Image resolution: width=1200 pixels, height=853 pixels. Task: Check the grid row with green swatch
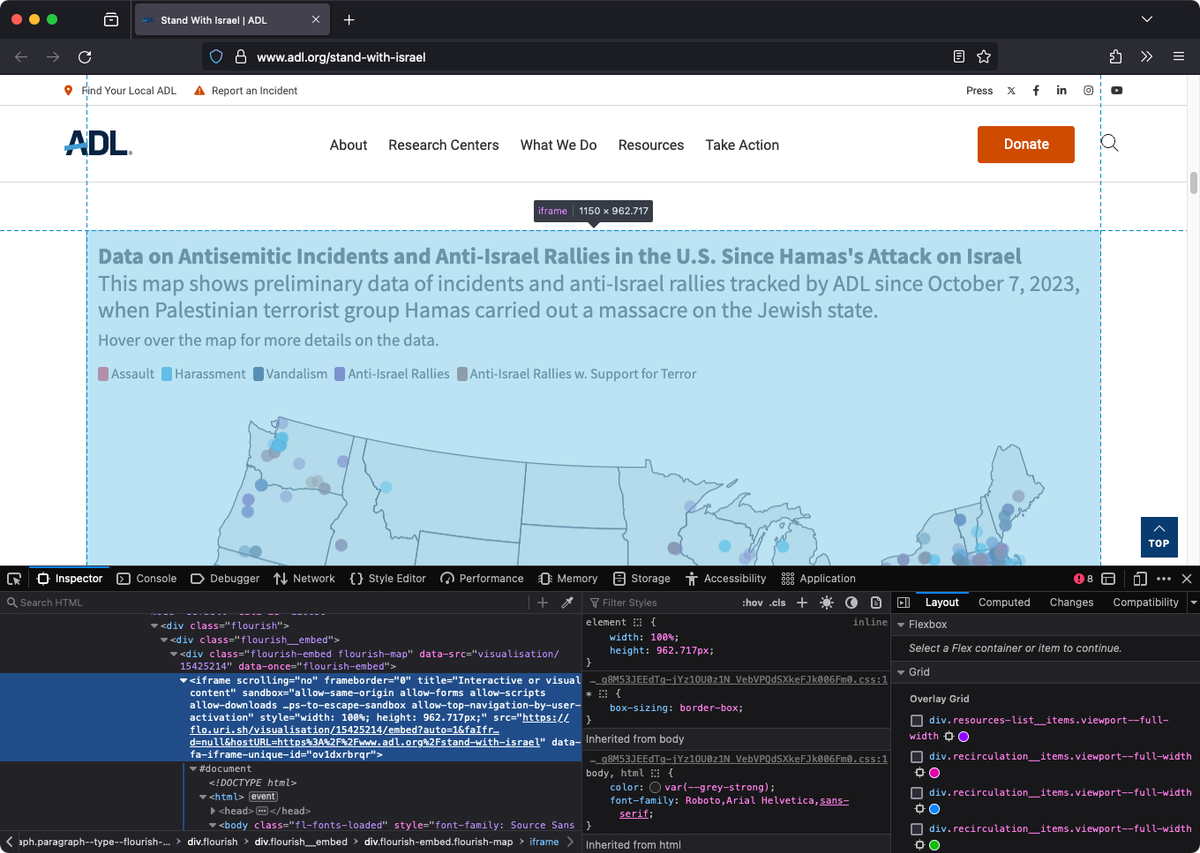(x=916, y=829)
